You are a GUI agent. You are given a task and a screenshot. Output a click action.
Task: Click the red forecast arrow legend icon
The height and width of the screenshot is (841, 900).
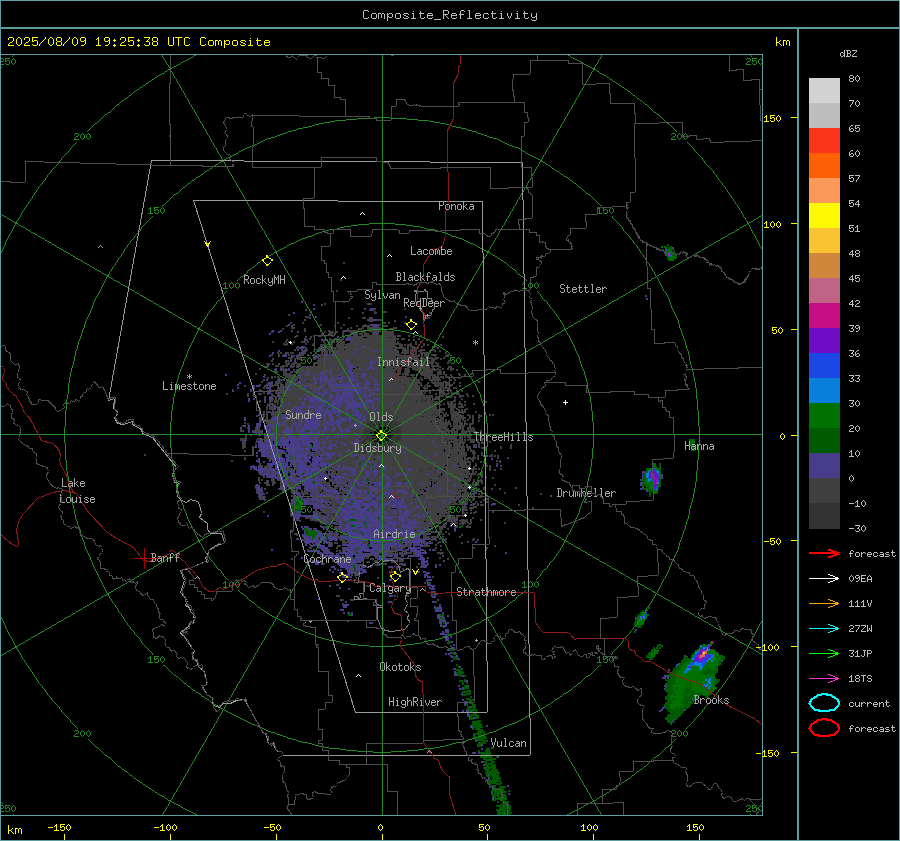pos(824,553)
